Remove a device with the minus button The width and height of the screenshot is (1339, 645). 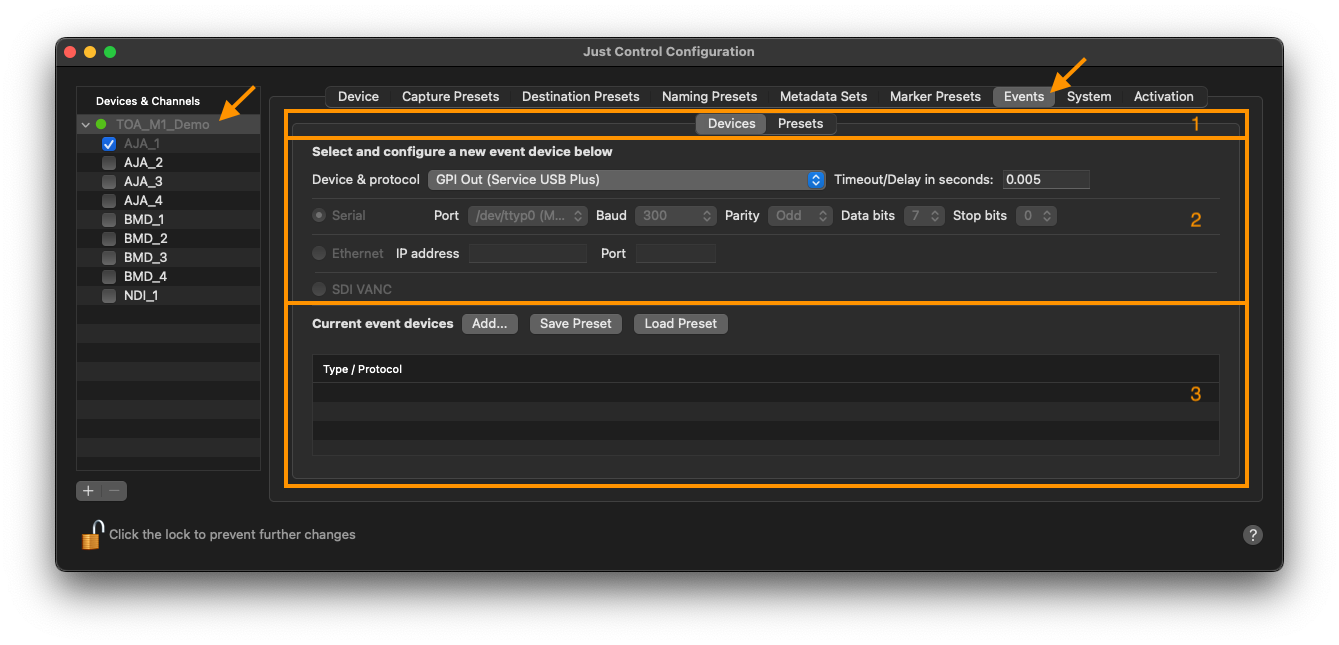point(114,491)
